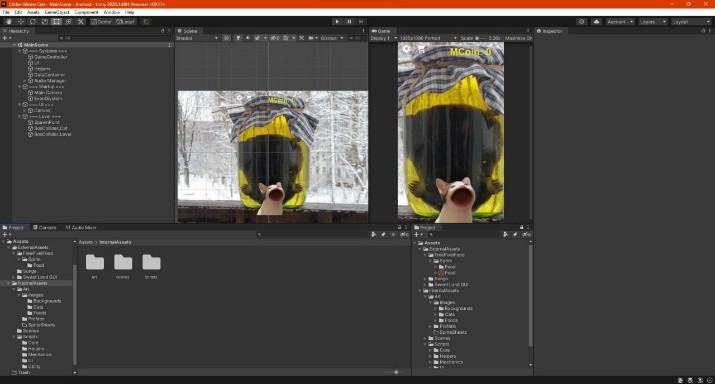Image resolution: width=715 pixels, height=384 pixels.
Task: Open the Gizmos dropdown
Action: [332, 38]
